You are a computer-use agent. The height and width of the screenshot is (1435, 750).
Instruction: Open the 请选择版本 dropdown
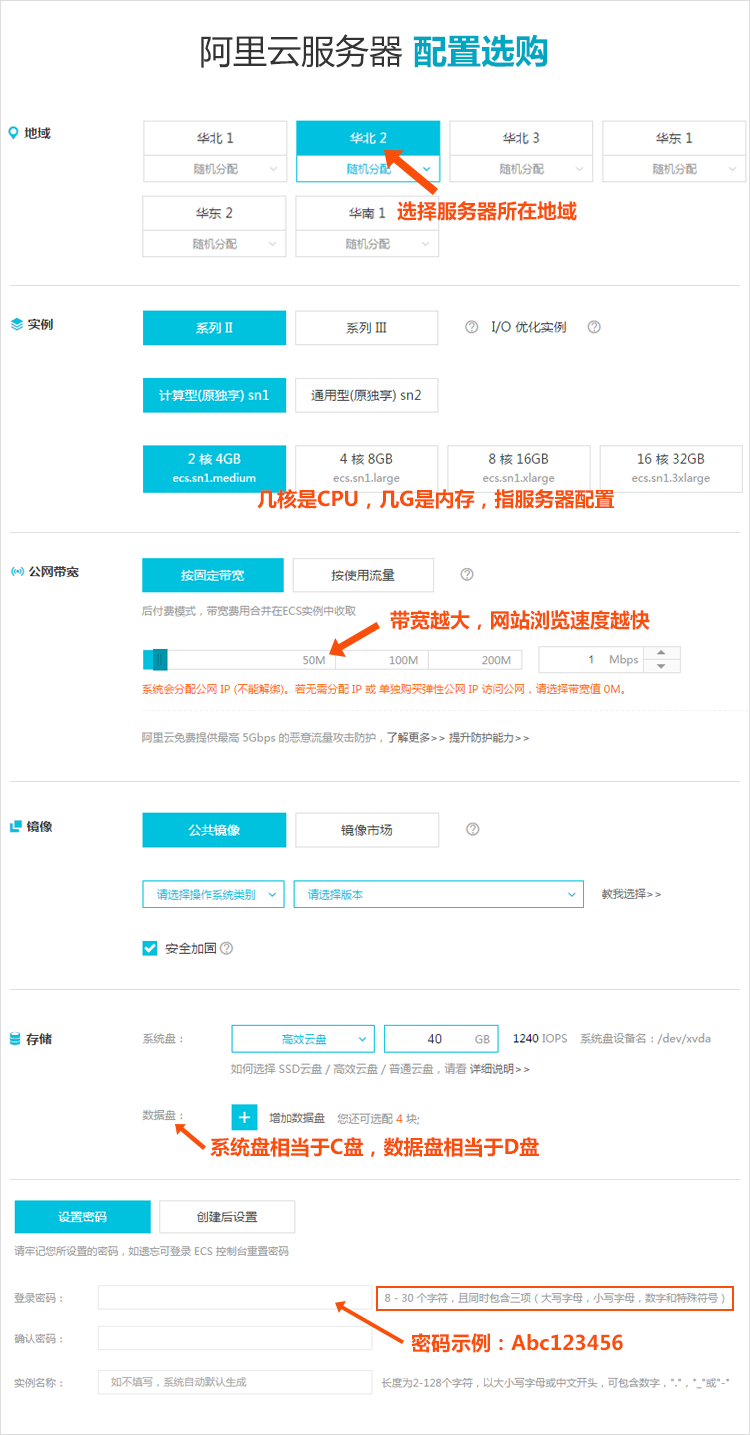(x=438, y=894)
